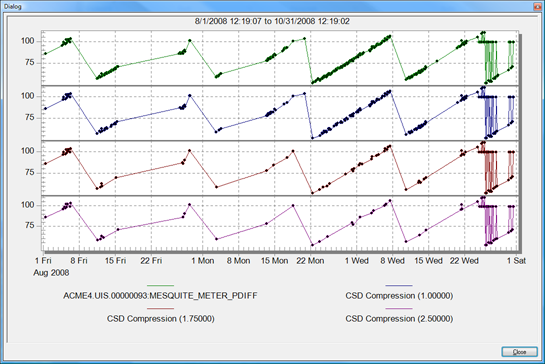Click the date range title text
This screenshot has width=545, height=364.
click(272, 21)
